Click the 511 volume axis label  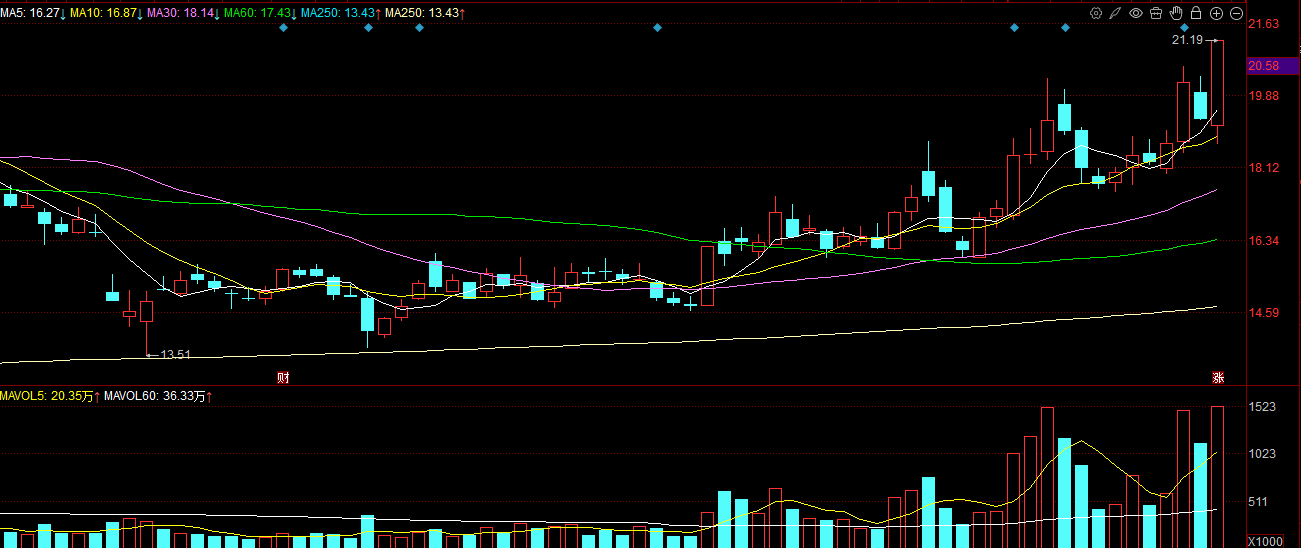coord(1260,502)
